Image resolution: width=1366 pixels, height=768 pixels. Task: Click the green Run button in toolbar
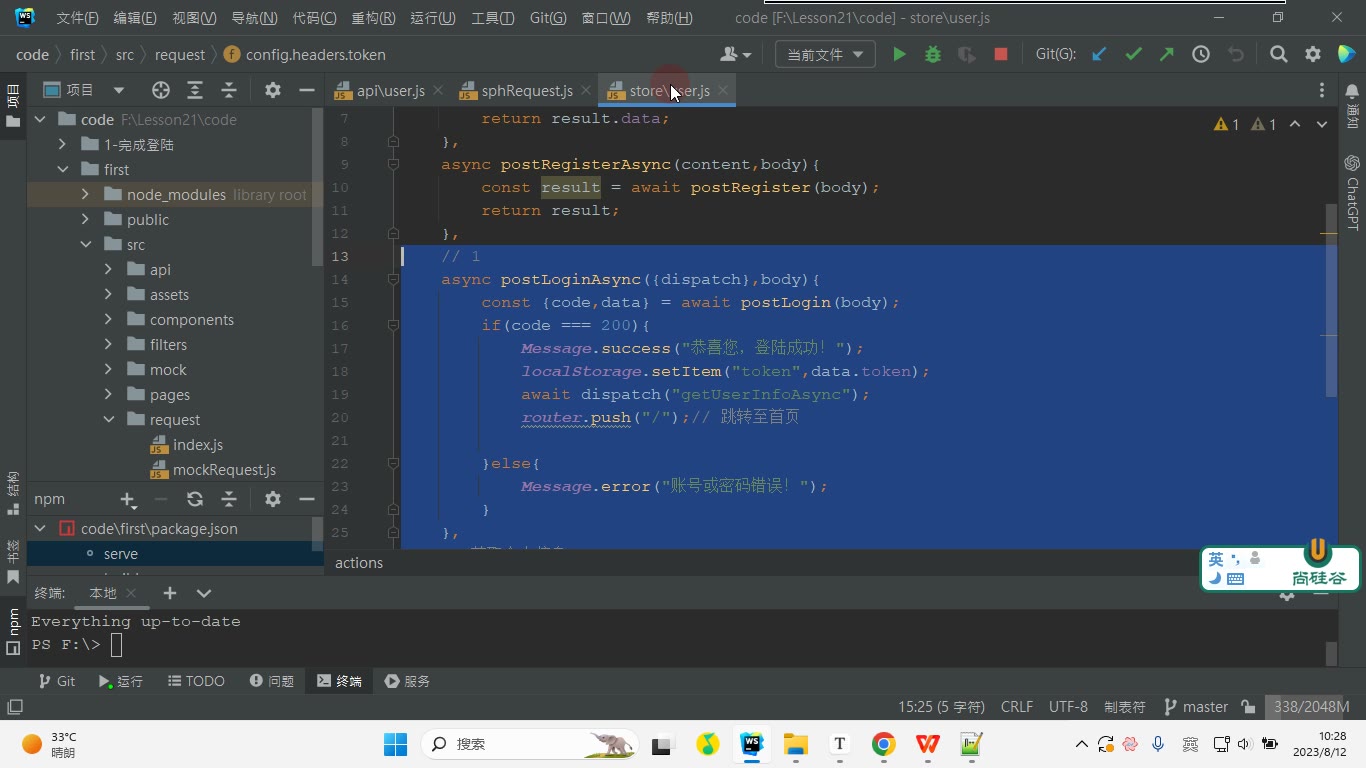[x=899, y=55]
